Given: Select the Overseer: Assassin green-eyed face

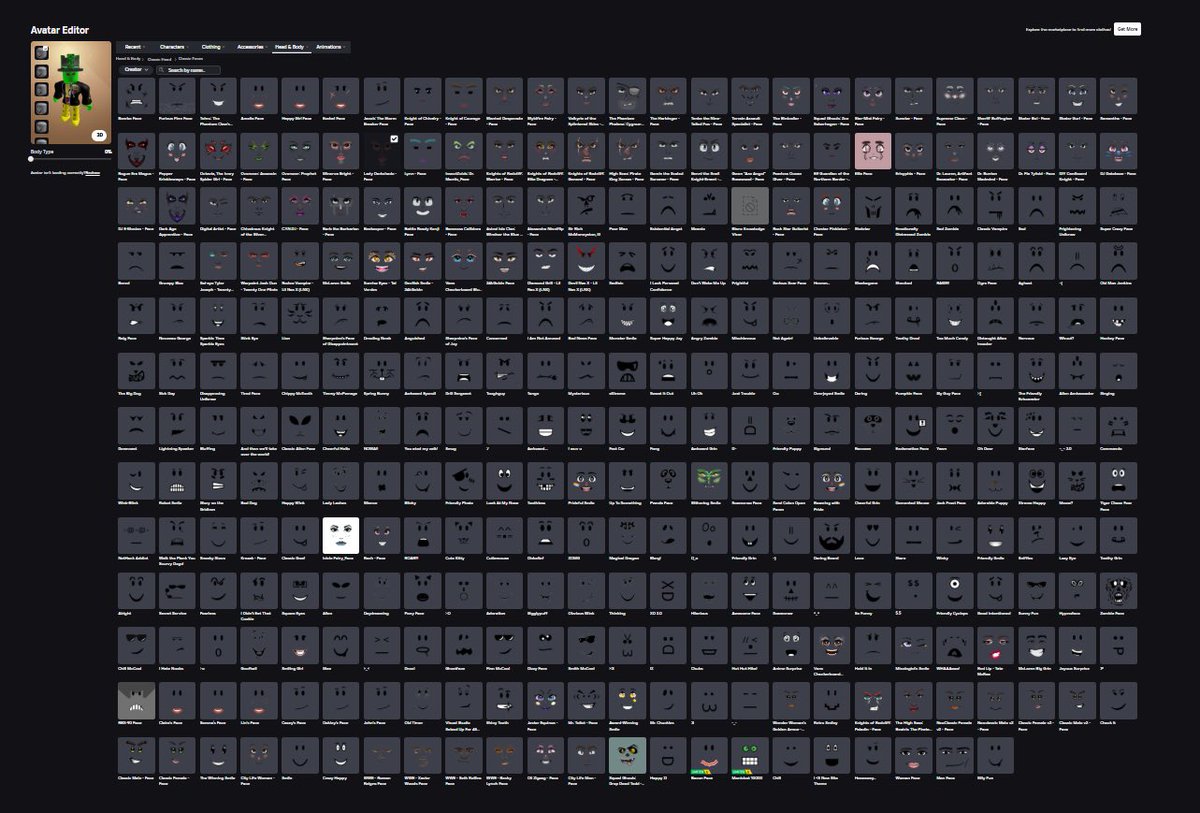Looking at the screenshot, I should pos(258,151).
